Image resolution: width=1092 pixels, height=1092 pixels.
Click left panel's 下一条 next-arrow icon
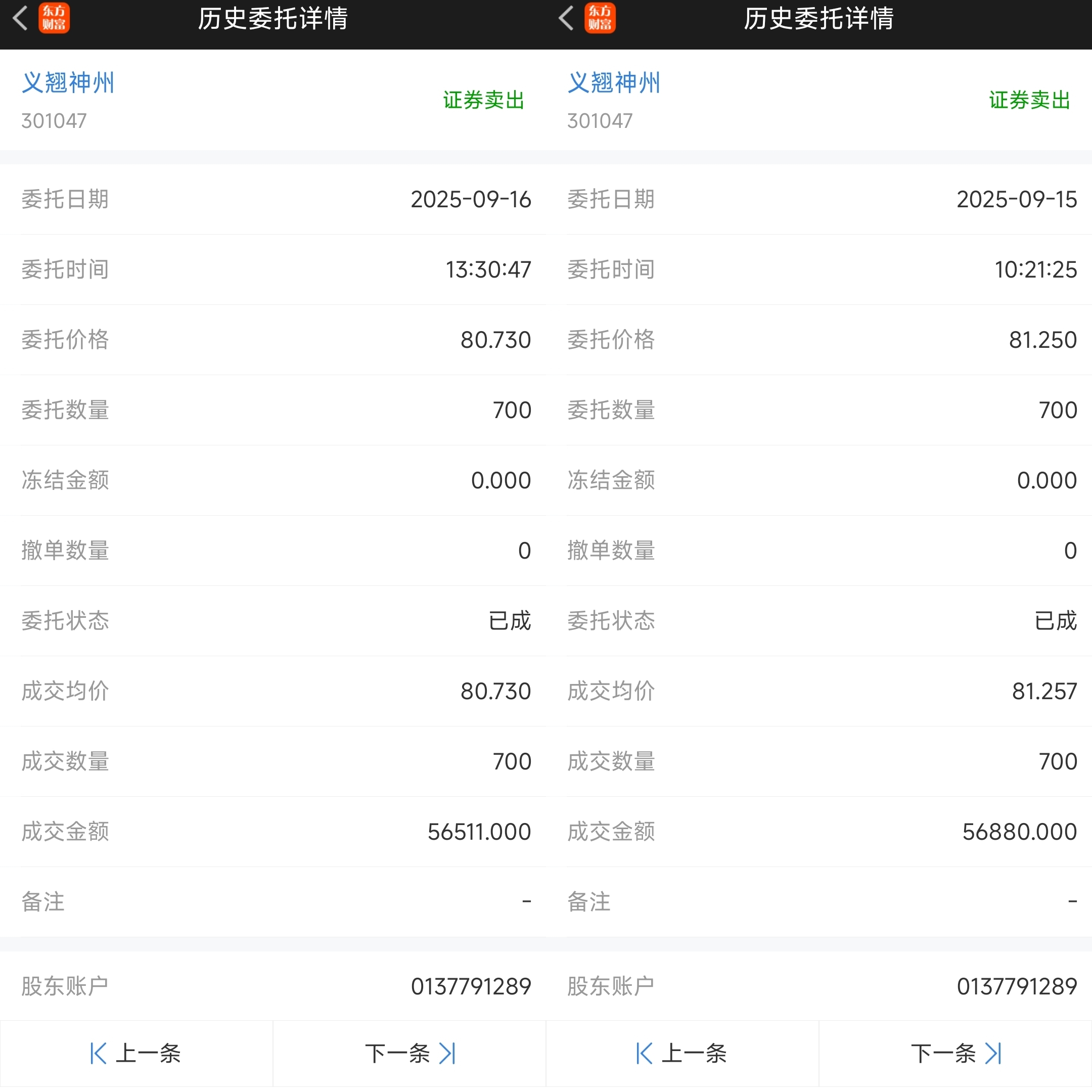click(x=447, y=1053)
